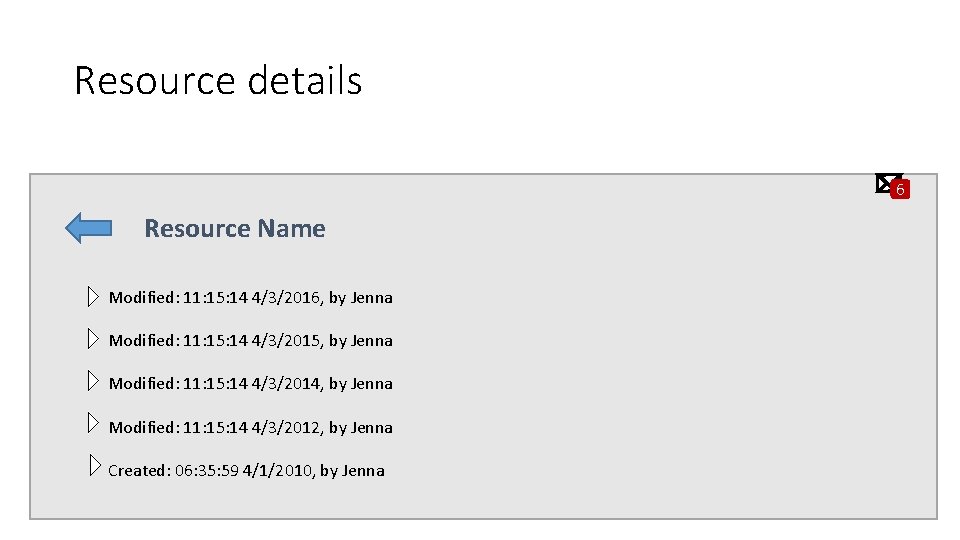Expand the 4/3/2015 modified entry triangle

(x=93, y=339)
